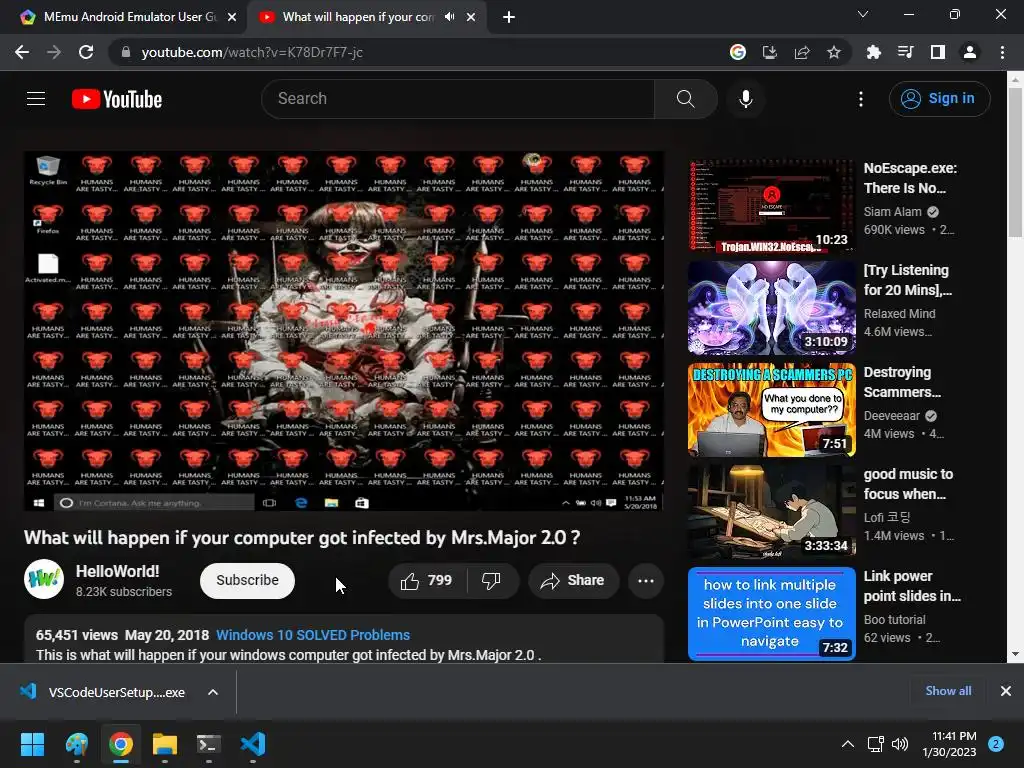Mute tab via speaker icon
The width and height of the screenshot is (1024, 768).
pos(449,17)
